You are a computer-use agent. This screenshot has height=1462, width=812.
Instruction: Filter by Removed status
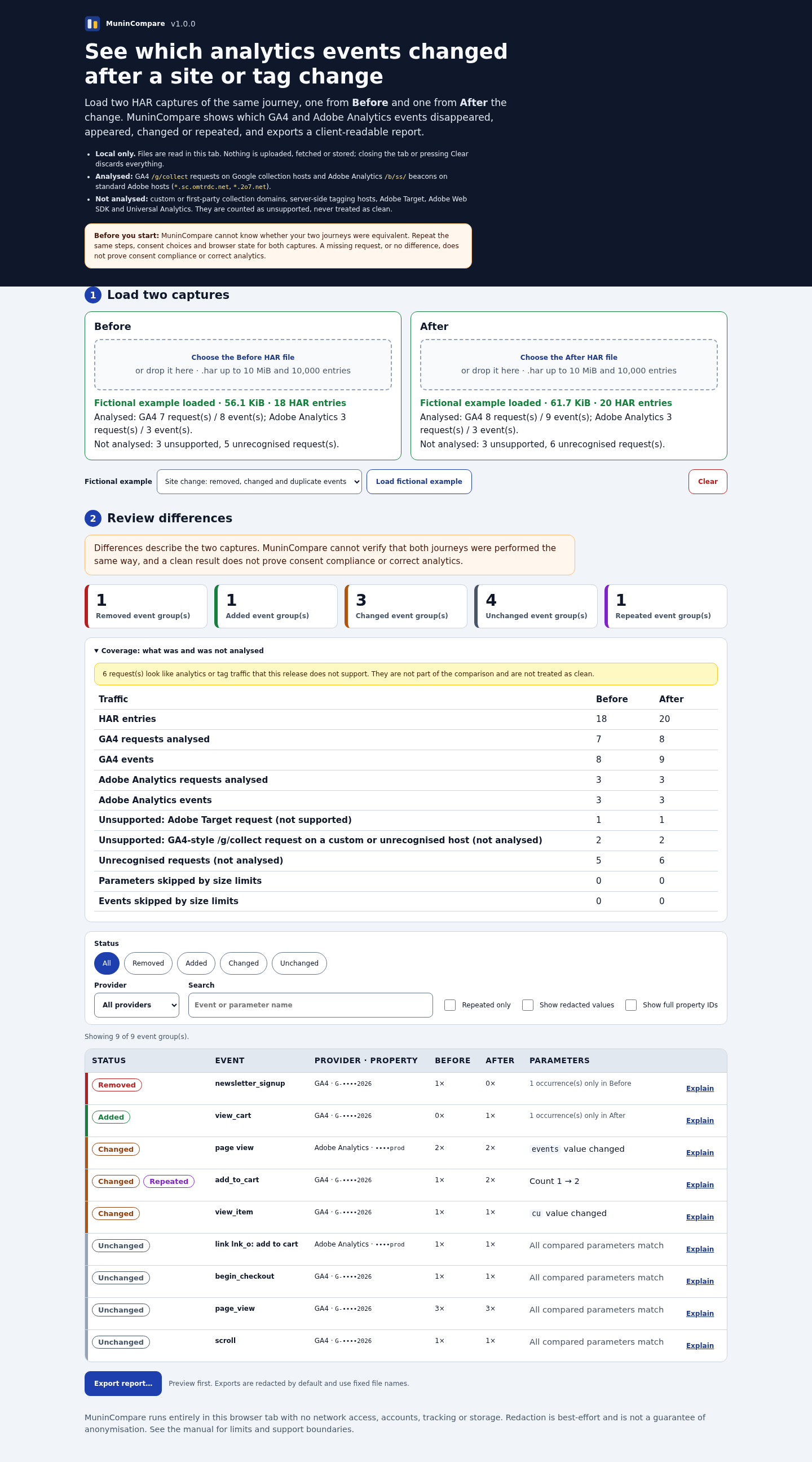(x=148, y=964)
